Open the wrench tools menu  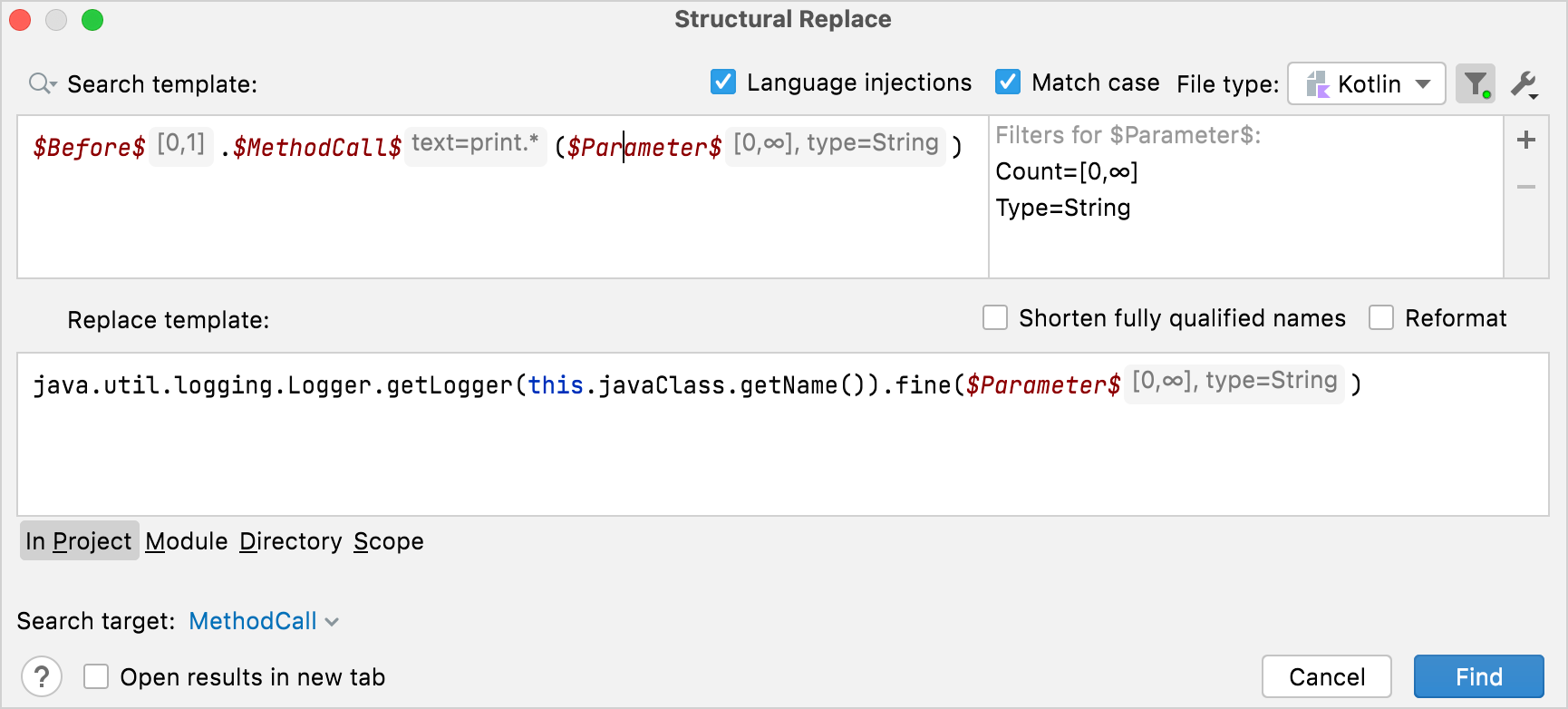[x=1524, y=85]
